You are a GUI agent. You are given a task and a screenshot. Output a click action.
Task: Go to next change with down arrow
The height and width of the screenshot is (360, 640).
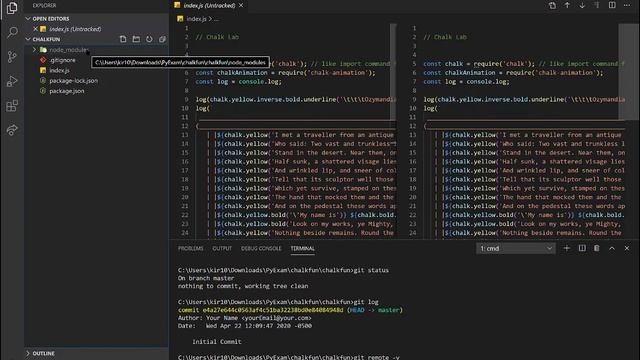click(582, 5)
